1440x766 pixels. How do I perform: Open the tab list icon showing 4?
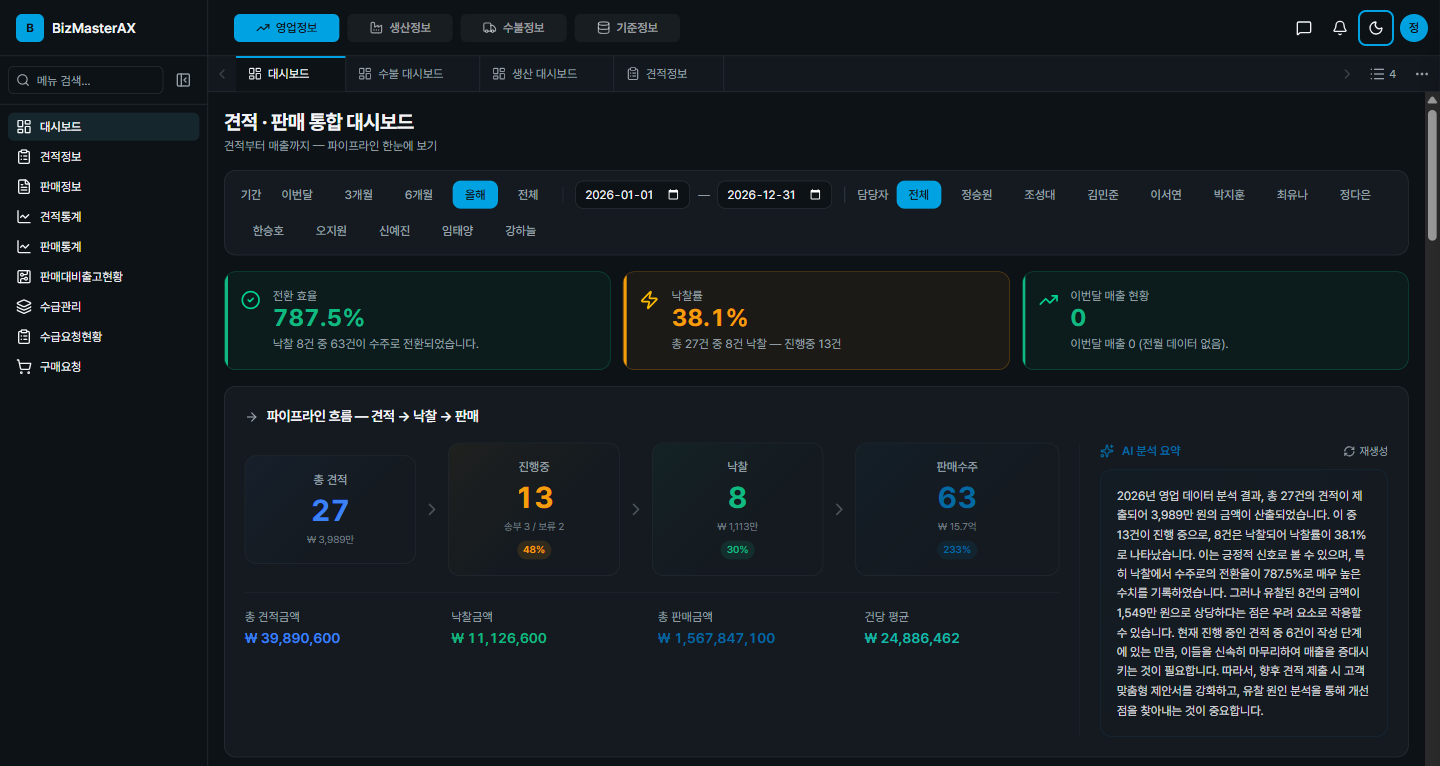coord(1383,74)
